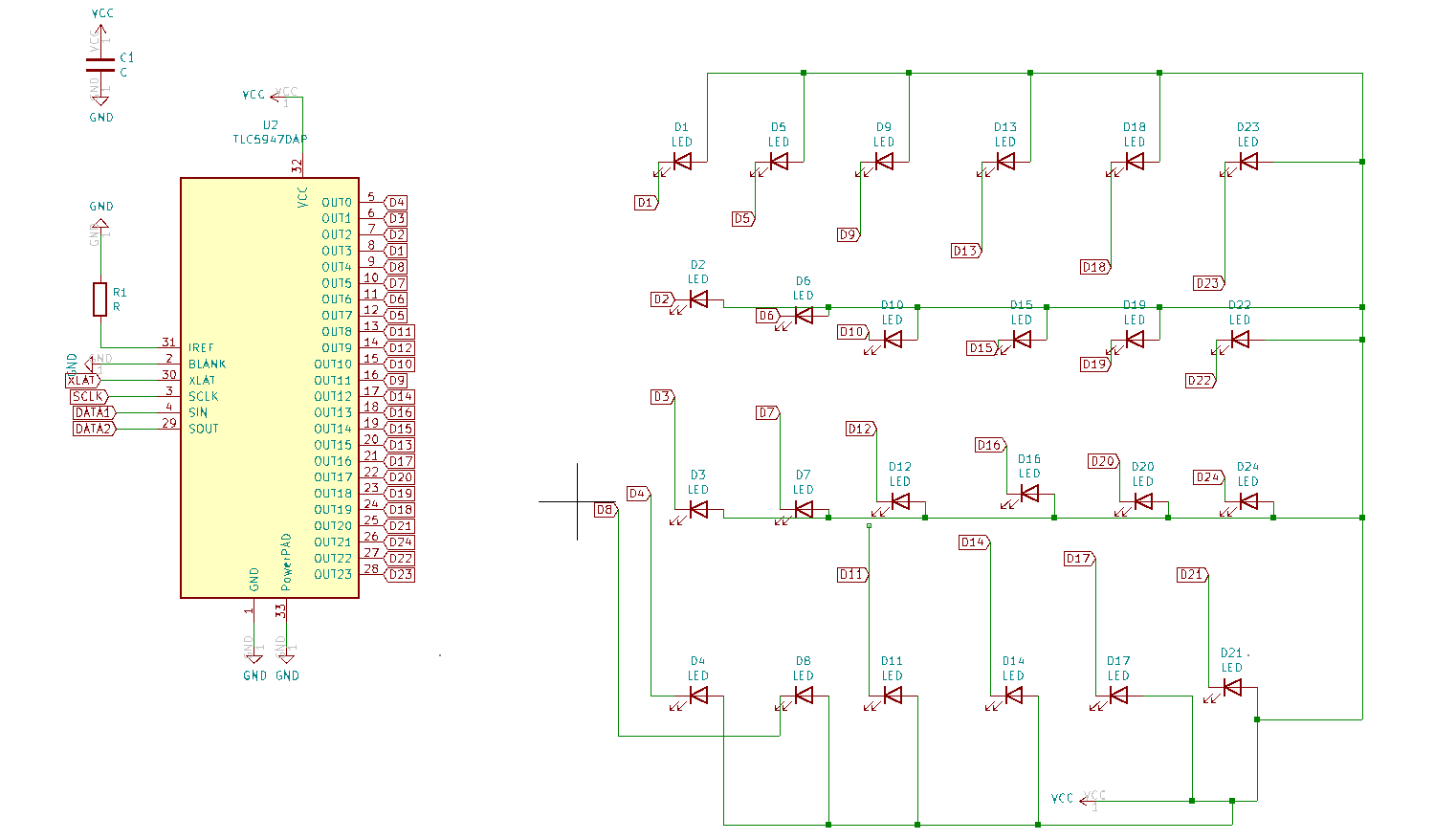Select the D9 label attached to OUT11 pin
This screenshot has height=840, width=1434.
(x=396, y=380)
